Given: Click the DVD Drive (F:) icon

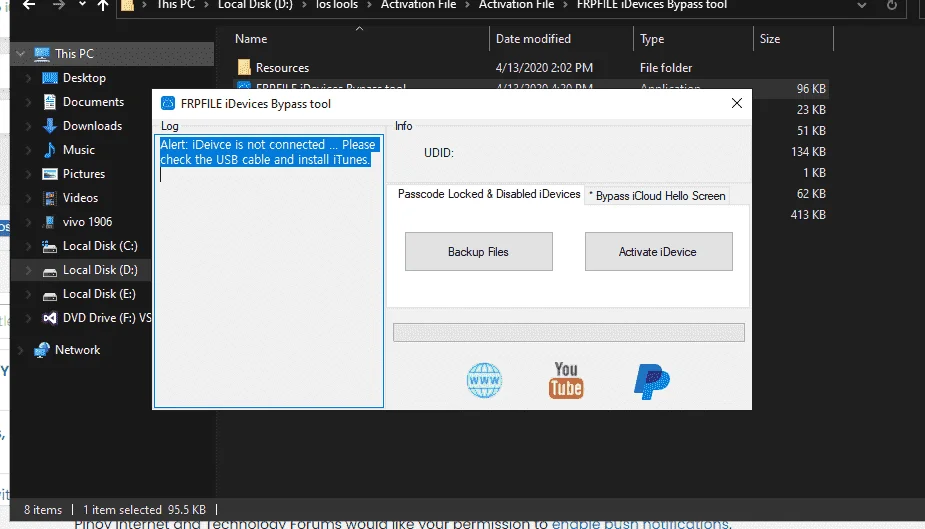Looking at the screenshot, I should click(50, 318).
